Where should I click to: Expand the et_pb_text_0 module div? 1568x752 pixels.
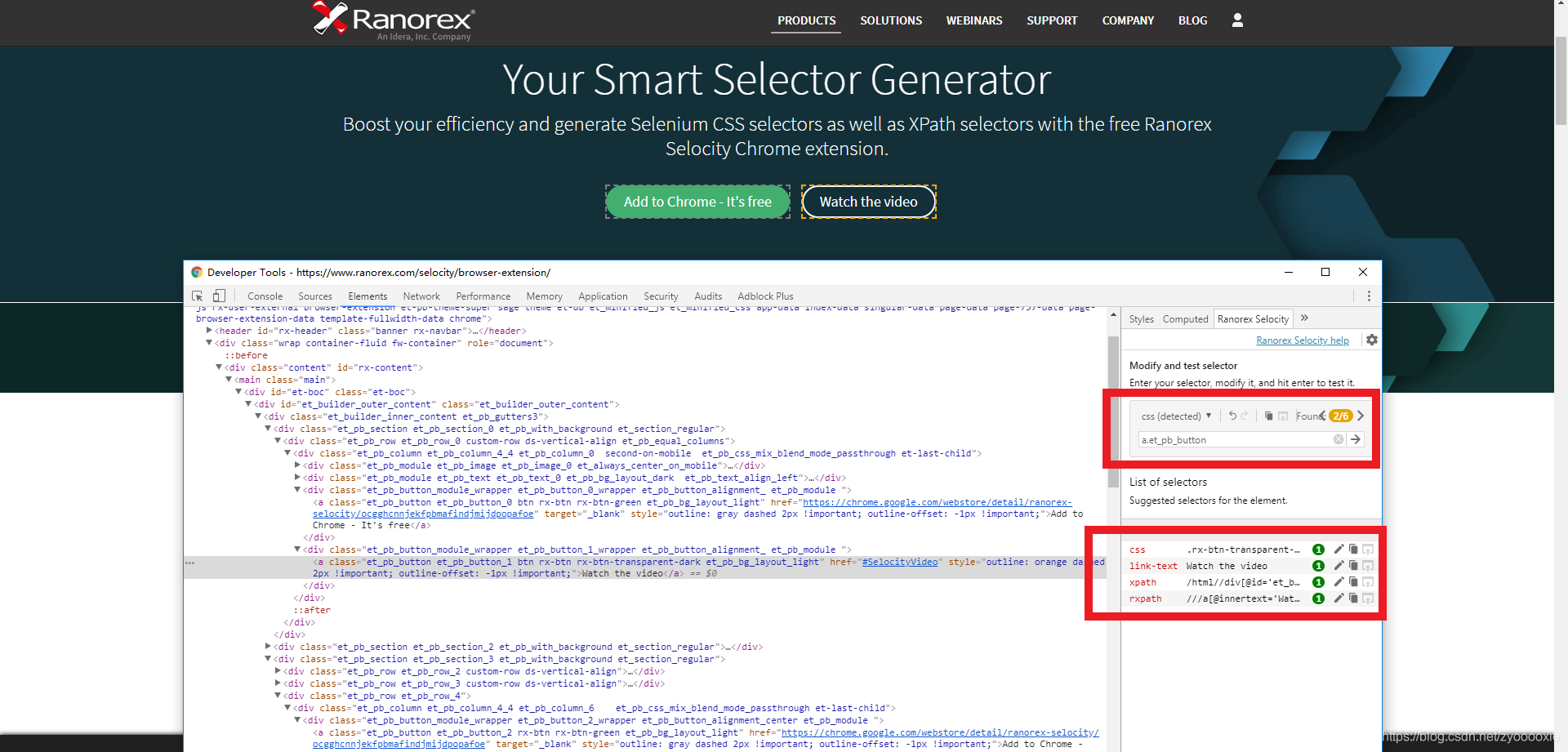click(298, 478)
